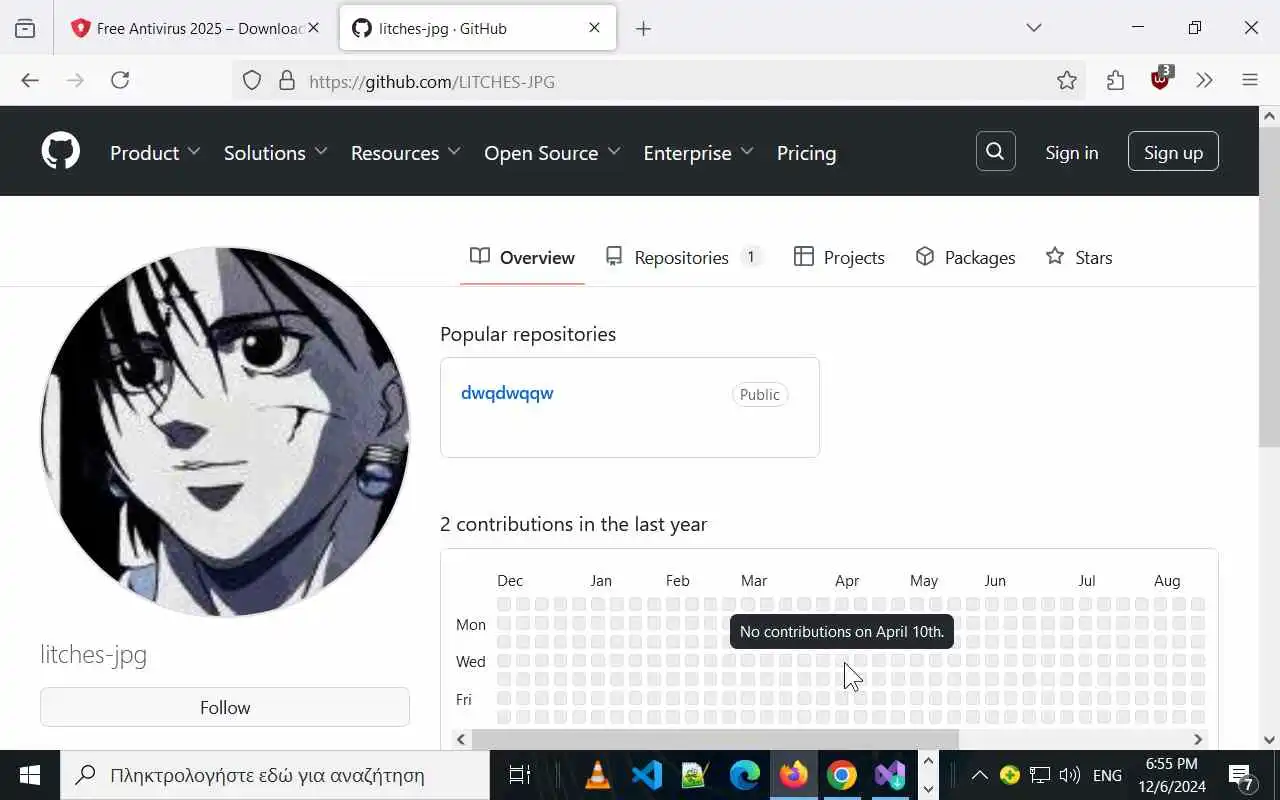Switch to the Stars tab

(1078, 257)
